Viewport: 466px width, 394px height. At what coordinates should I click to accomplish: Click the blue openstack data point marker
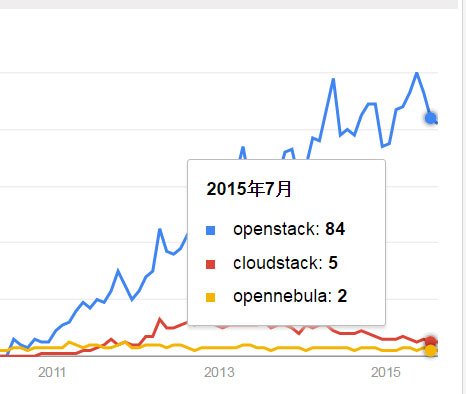[431, 118]
